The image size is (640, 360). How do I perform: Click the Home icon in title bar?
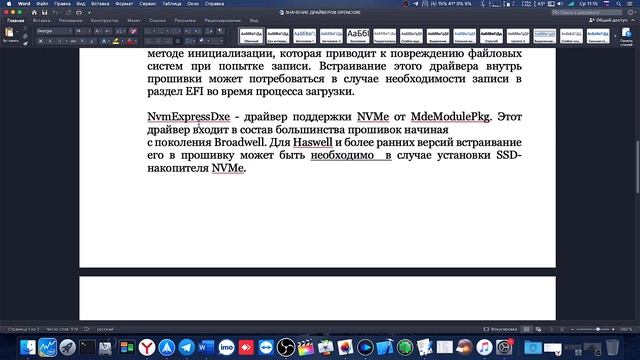point(34,13)
